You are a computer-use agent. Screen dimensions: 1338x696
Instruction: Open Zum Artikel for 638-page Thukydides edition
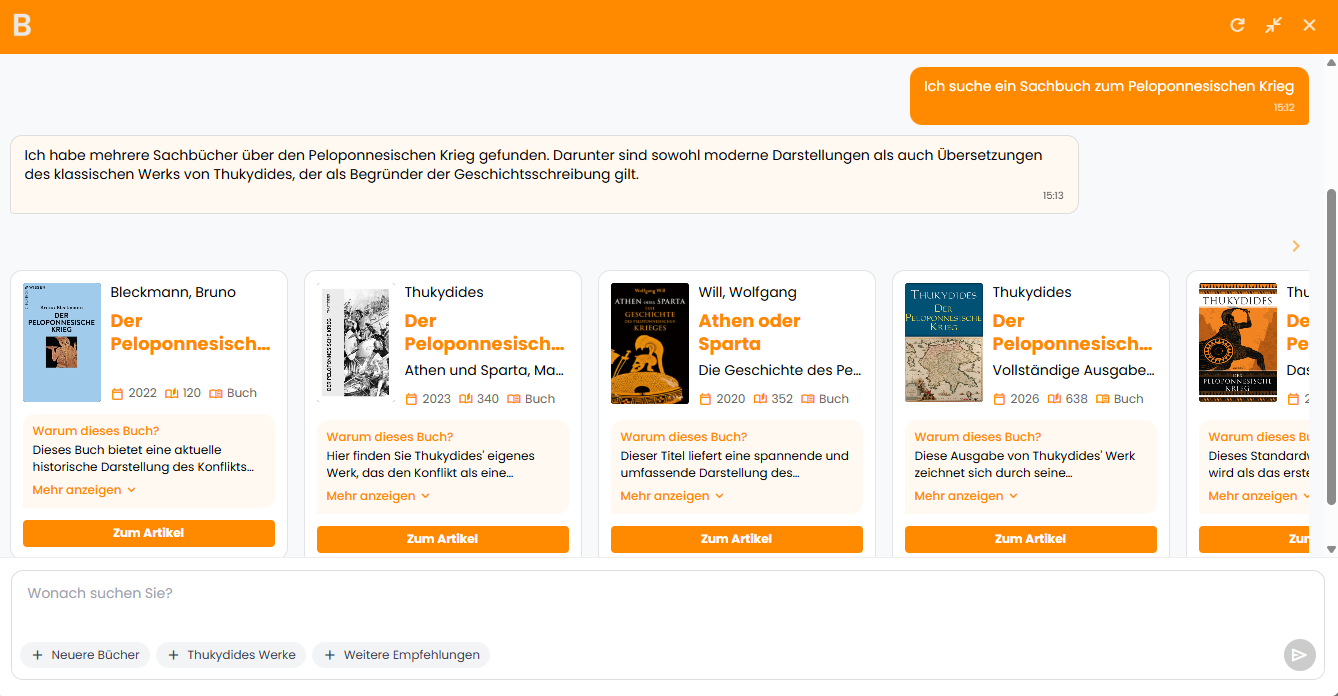tap(1031, 539)
